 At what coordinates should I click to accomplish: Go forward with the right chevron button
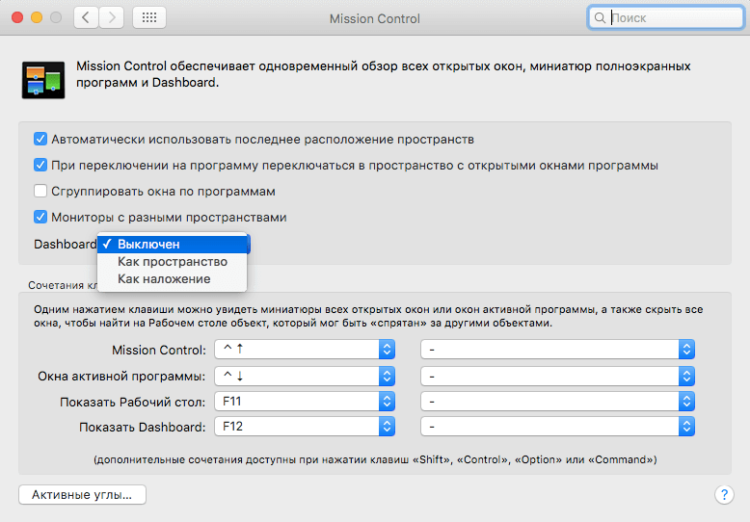click(x=111, y=18)
